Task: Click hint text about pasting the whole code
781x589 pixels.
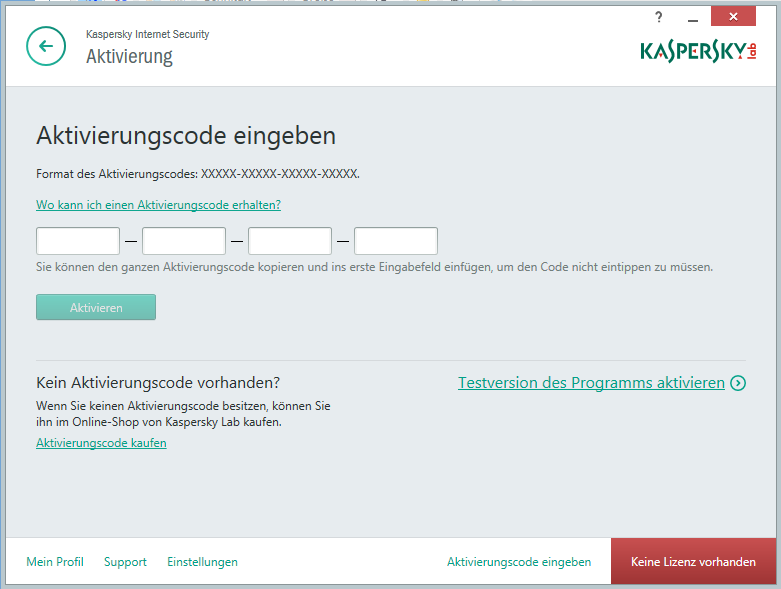Action: 374,267
